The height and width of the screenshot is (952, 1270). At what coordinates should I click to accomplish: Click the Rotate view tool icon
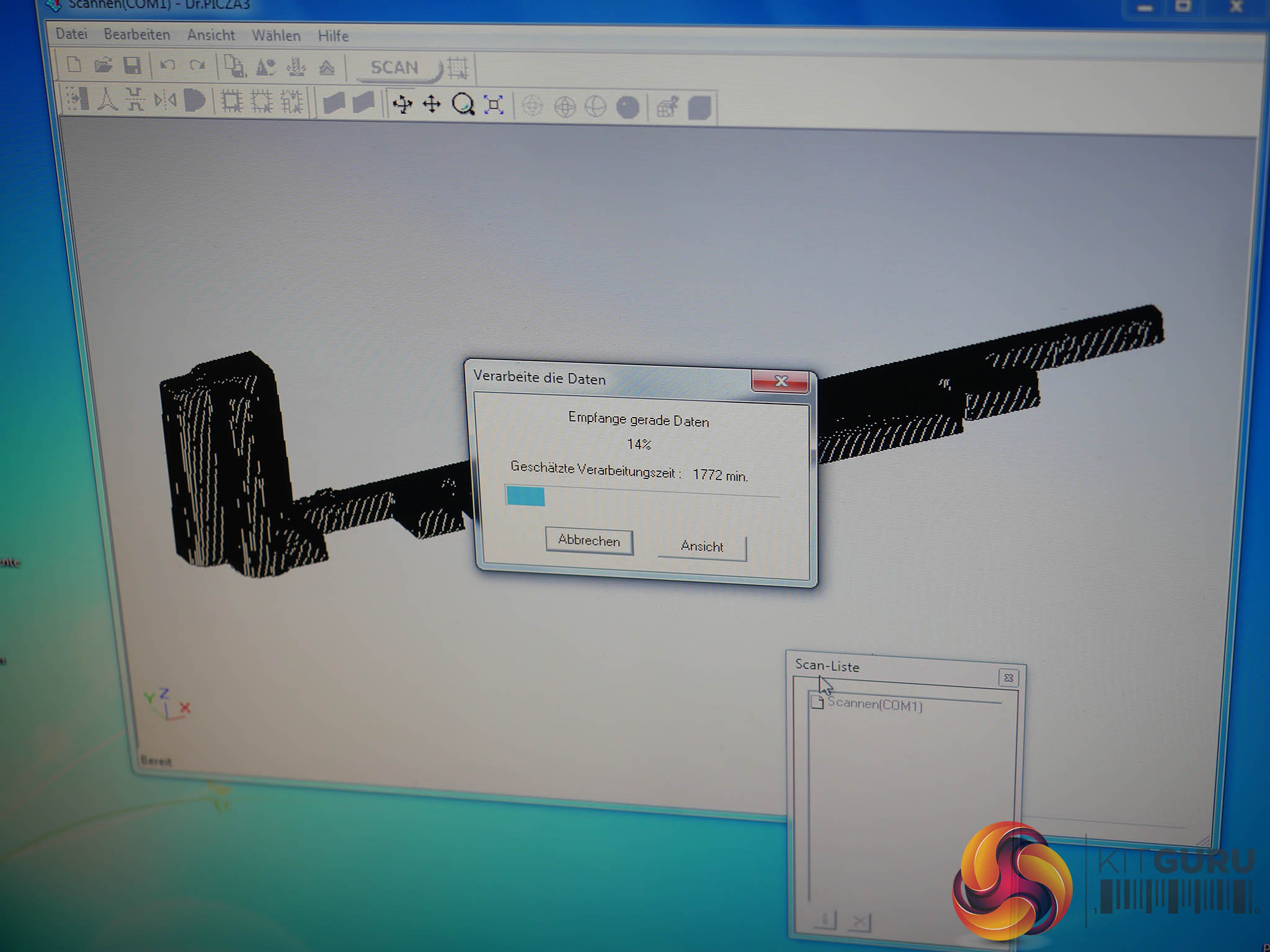click(402, 104)
